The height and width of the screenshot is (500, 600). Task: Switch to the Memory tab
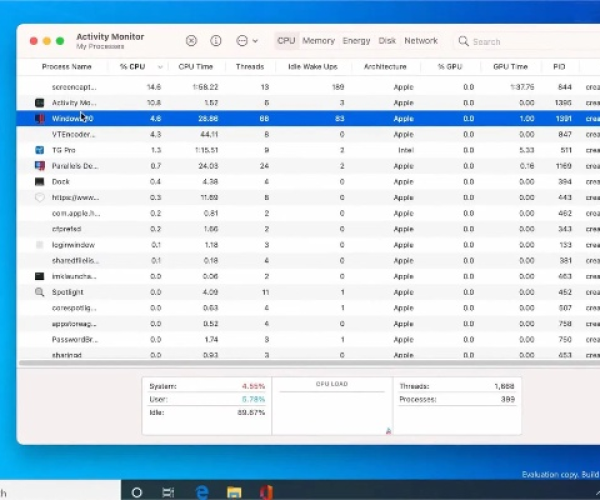point(318,41)
